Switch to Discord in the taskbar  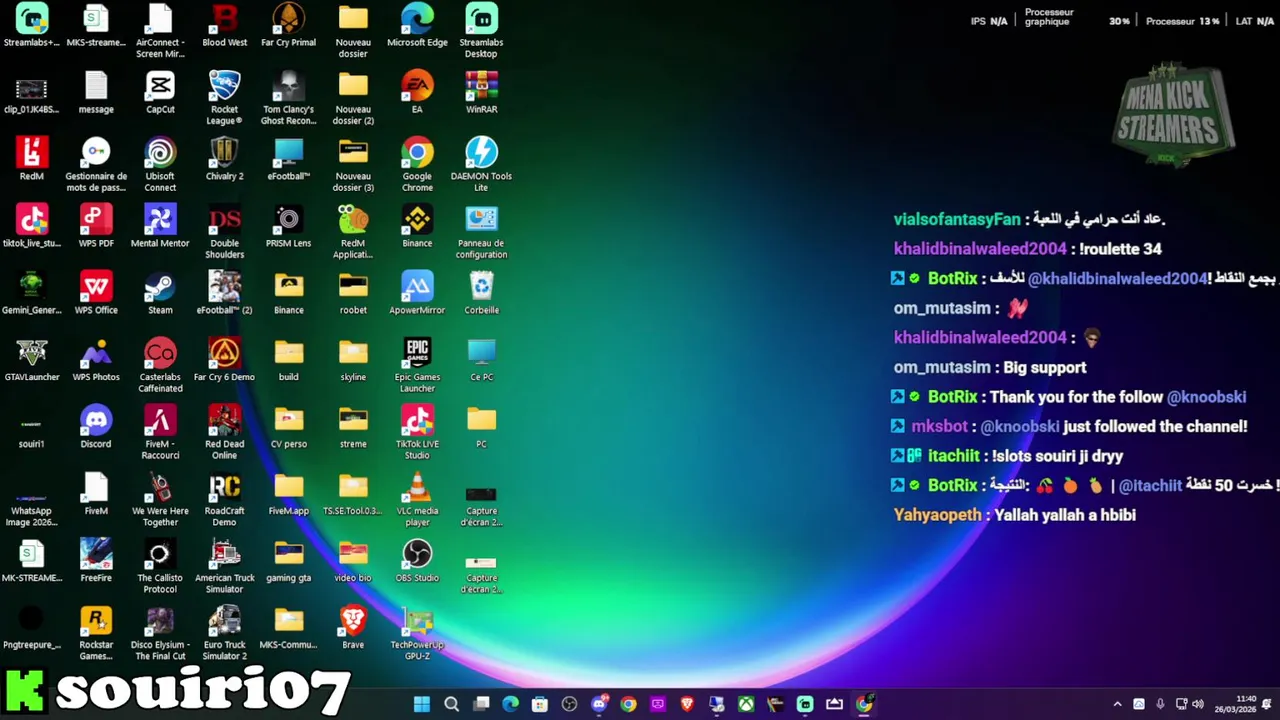(599, 704)
